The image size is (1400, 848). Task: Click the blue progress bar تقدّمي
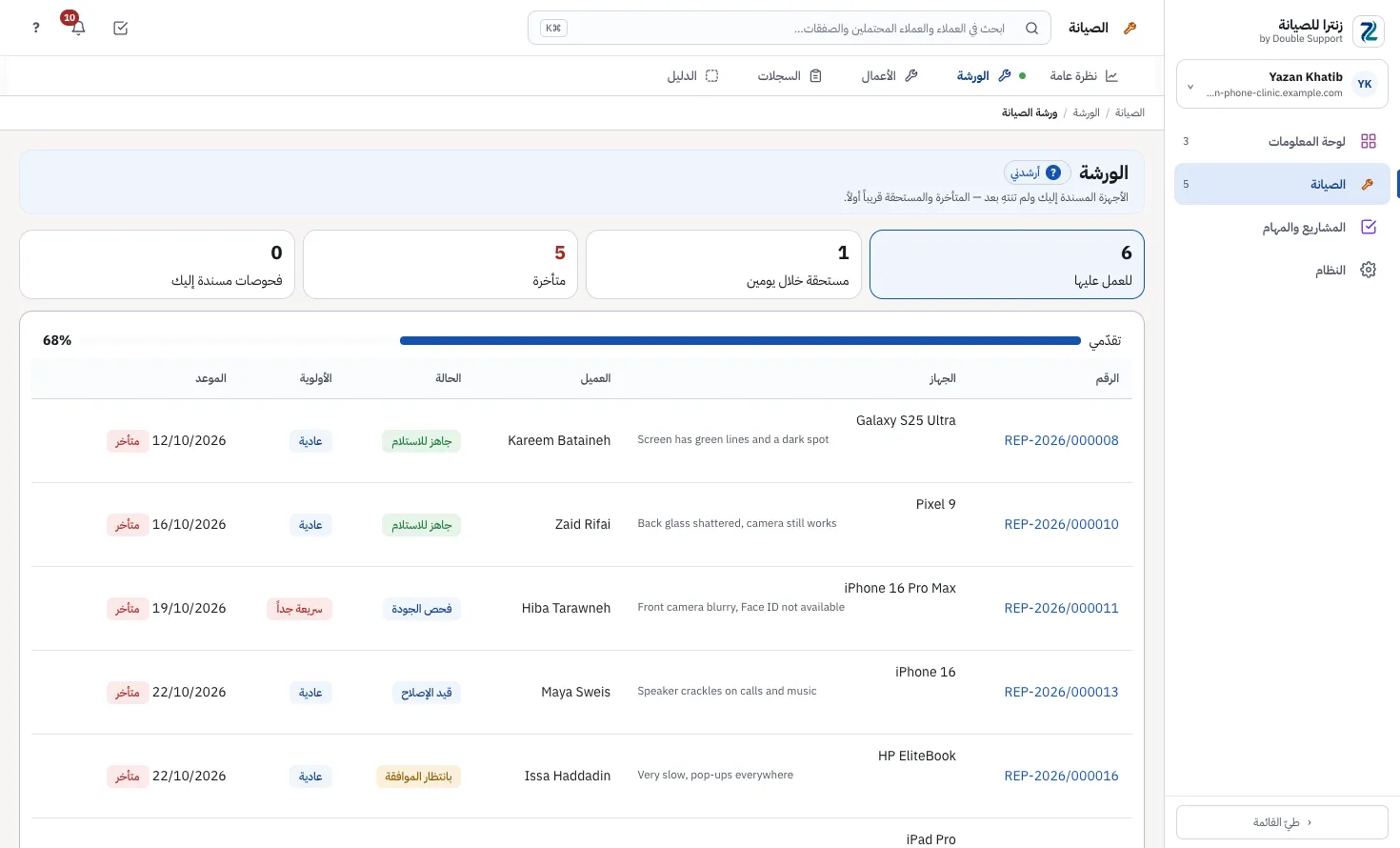pyautogui.click(x=740, y=340)
